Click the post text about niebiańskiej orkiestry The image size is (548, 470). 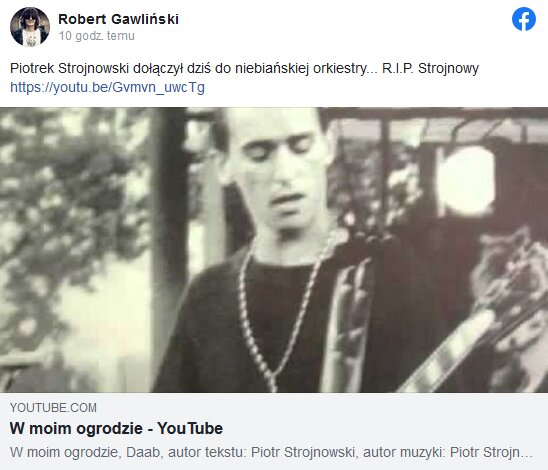click(x=244, y=68)
